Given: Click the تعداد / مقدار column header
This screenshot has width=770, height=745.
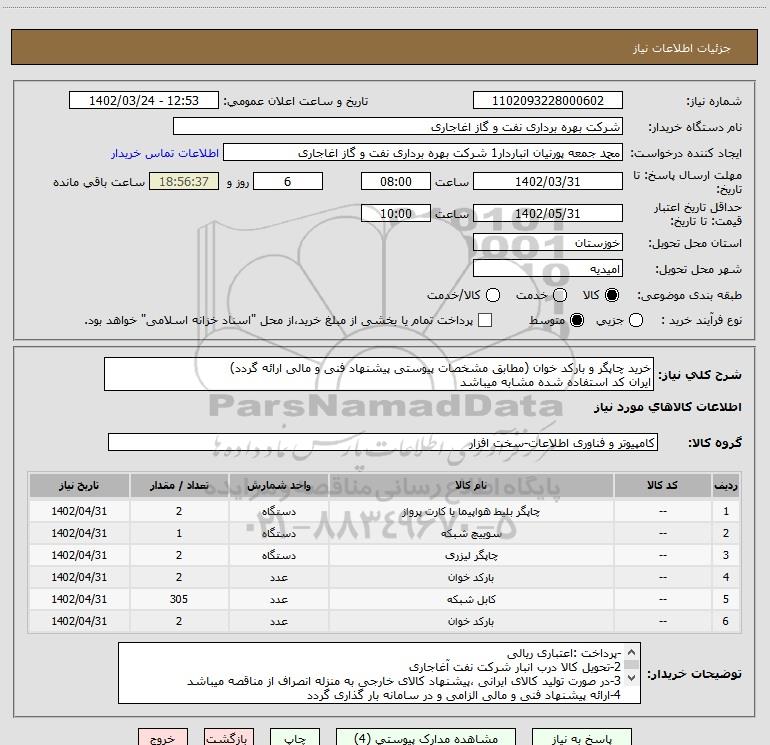Looking at the screenshot, I should coord(179,486).
